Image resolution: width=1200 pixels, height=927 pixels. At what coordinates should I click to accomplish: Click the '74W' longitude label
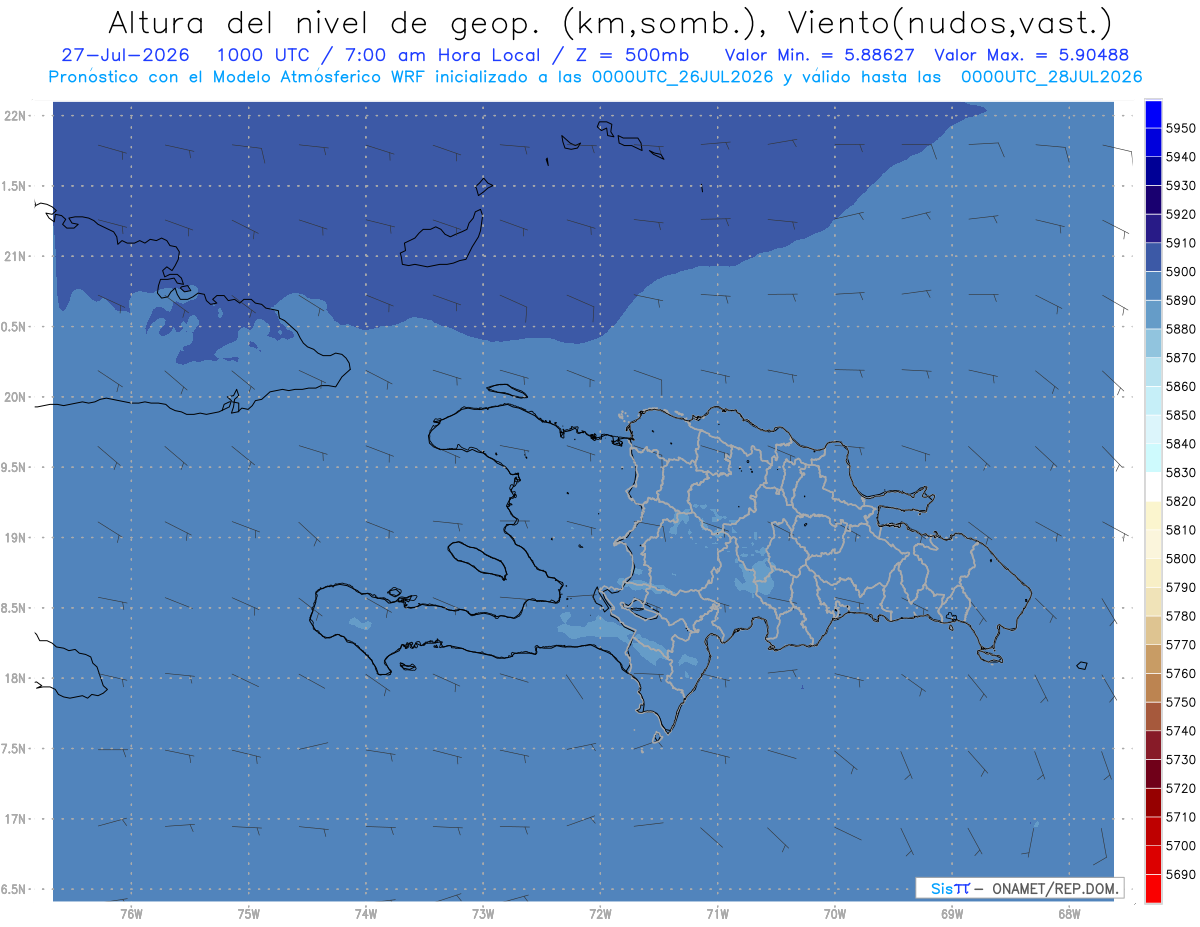(366, 913)
